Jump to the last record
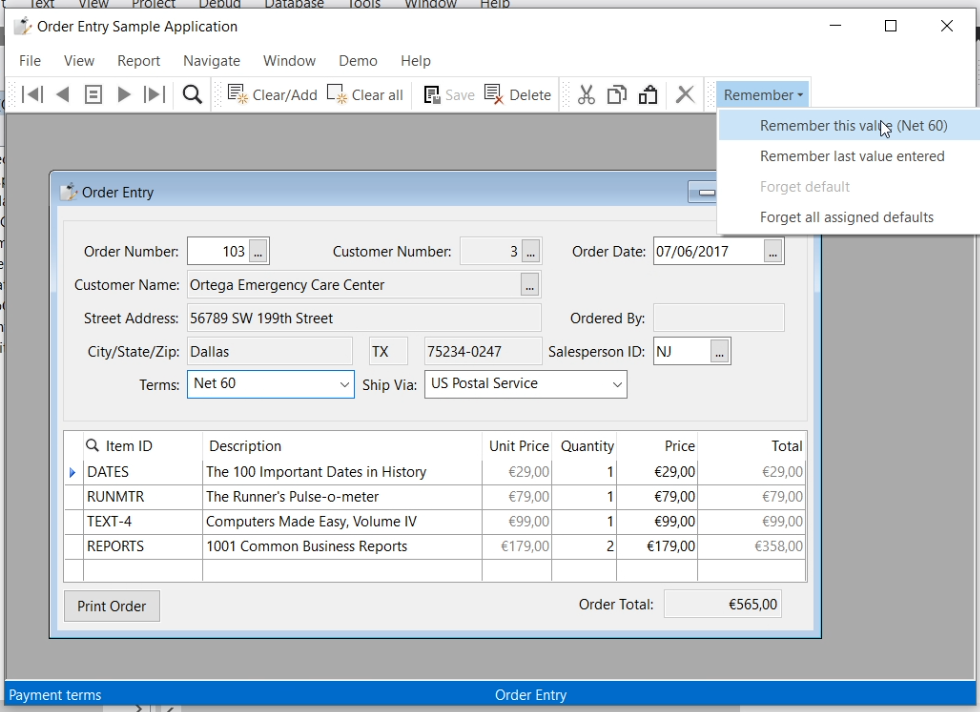Viewport: 980px width, 712px height. (x=154, y=95)
